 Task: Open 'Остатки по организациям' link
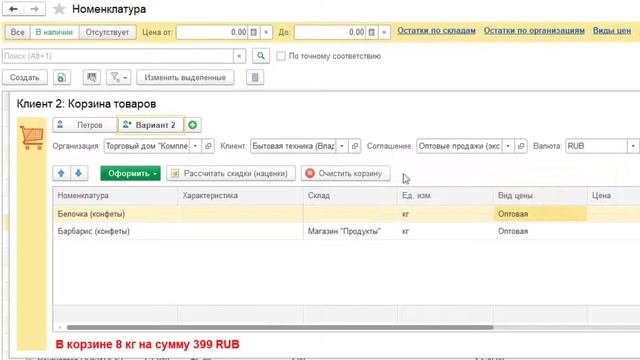pyautogui.click(x=534, y=31)
